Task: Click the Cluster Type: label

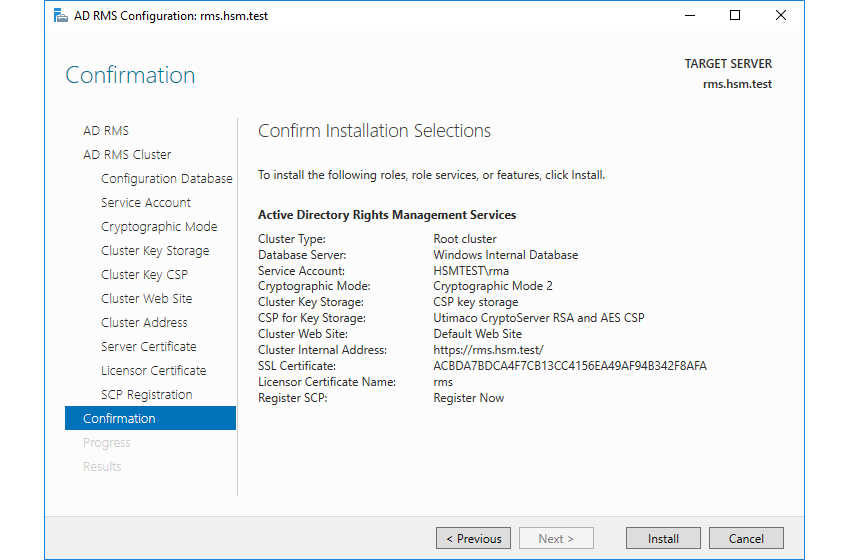Action: tap(292, 239)
